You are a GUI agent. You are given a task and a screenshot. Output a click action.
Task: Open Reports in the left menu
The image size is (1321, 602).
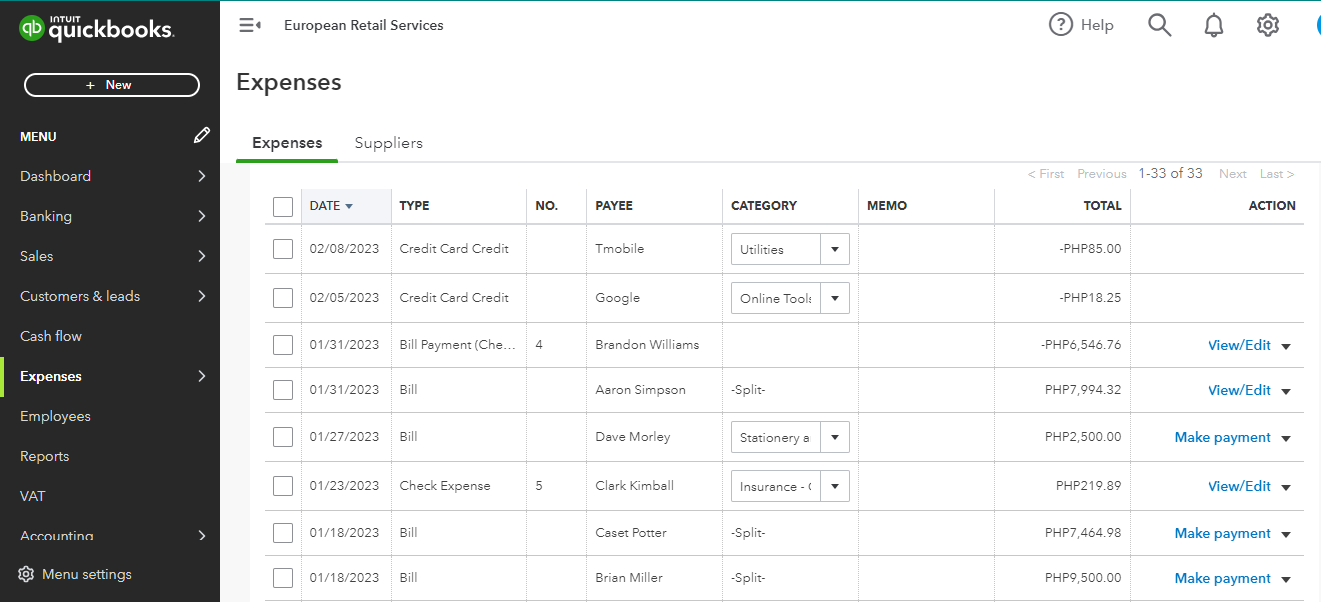tap(45, 456)
